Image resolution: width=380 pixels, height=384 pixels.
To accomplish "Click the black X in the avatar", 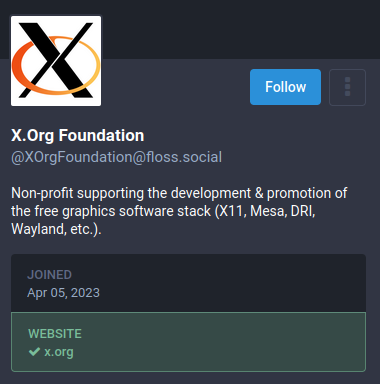I will [56, 60].
